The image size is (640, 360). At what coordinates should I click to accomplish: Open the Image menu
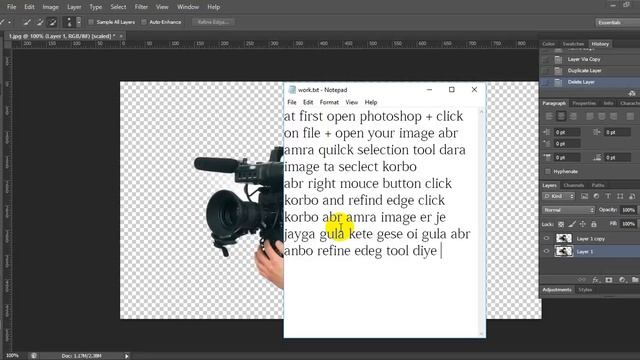click(x=51, y=7)
